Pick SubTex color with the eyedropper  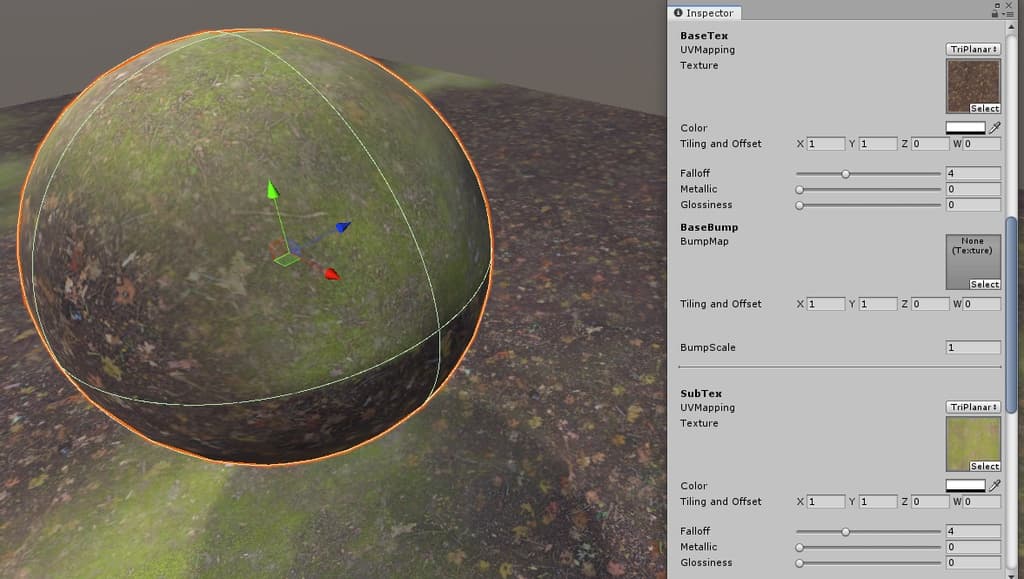995,486
